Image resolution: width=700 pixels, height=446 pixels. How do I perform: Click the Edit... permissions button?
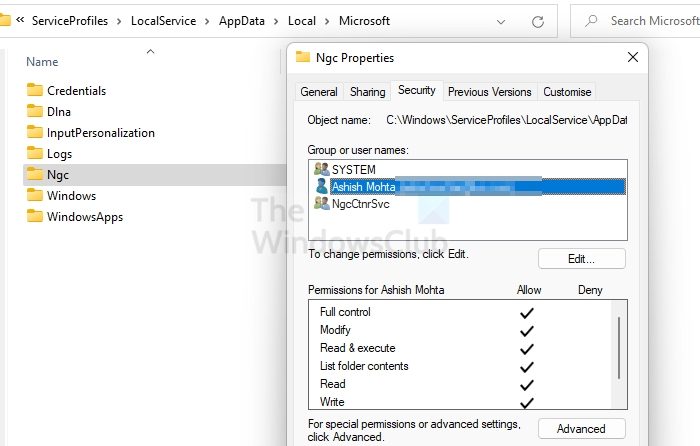(582, 259)
